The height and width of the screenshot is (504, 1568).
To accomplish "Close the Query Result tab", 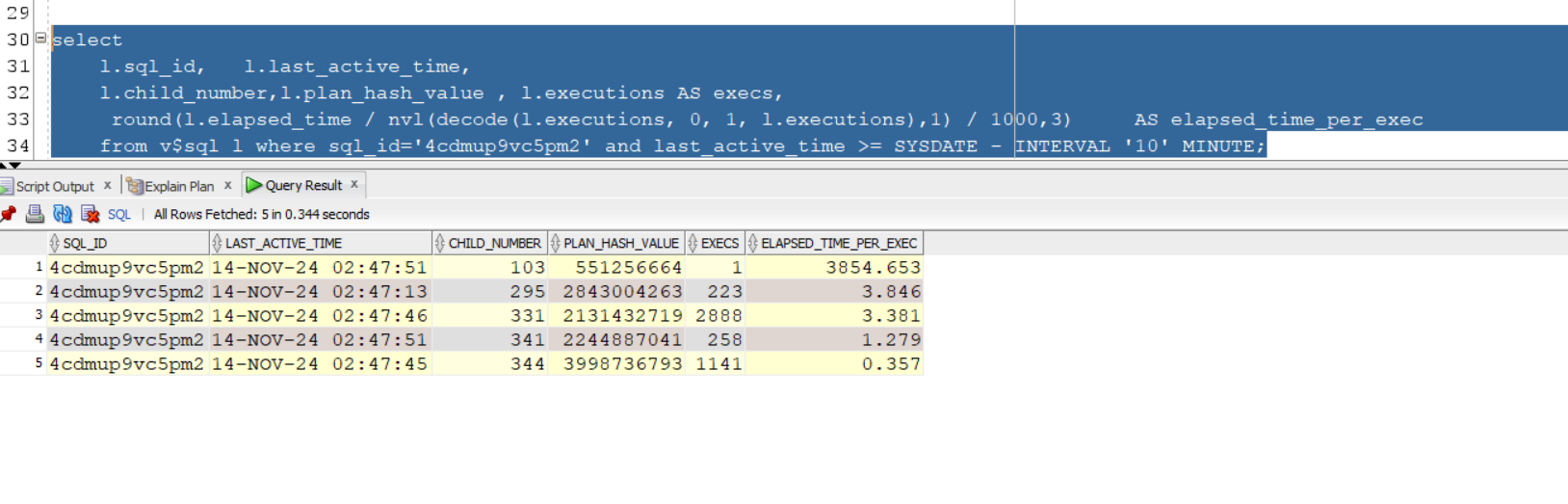I will [x=354, y=184].
